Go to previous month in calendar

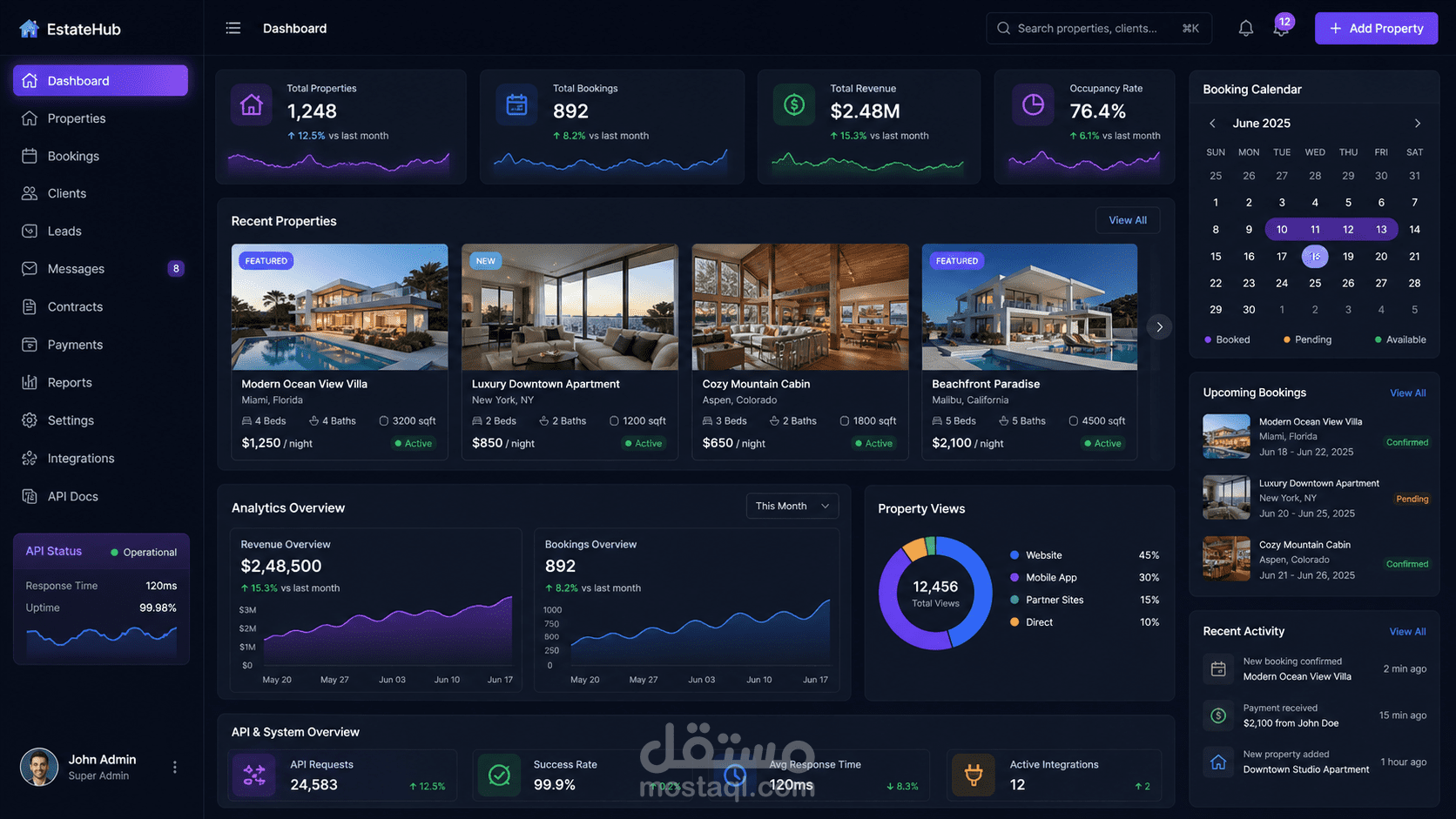pyautogui.click(x=1212, y=124)
